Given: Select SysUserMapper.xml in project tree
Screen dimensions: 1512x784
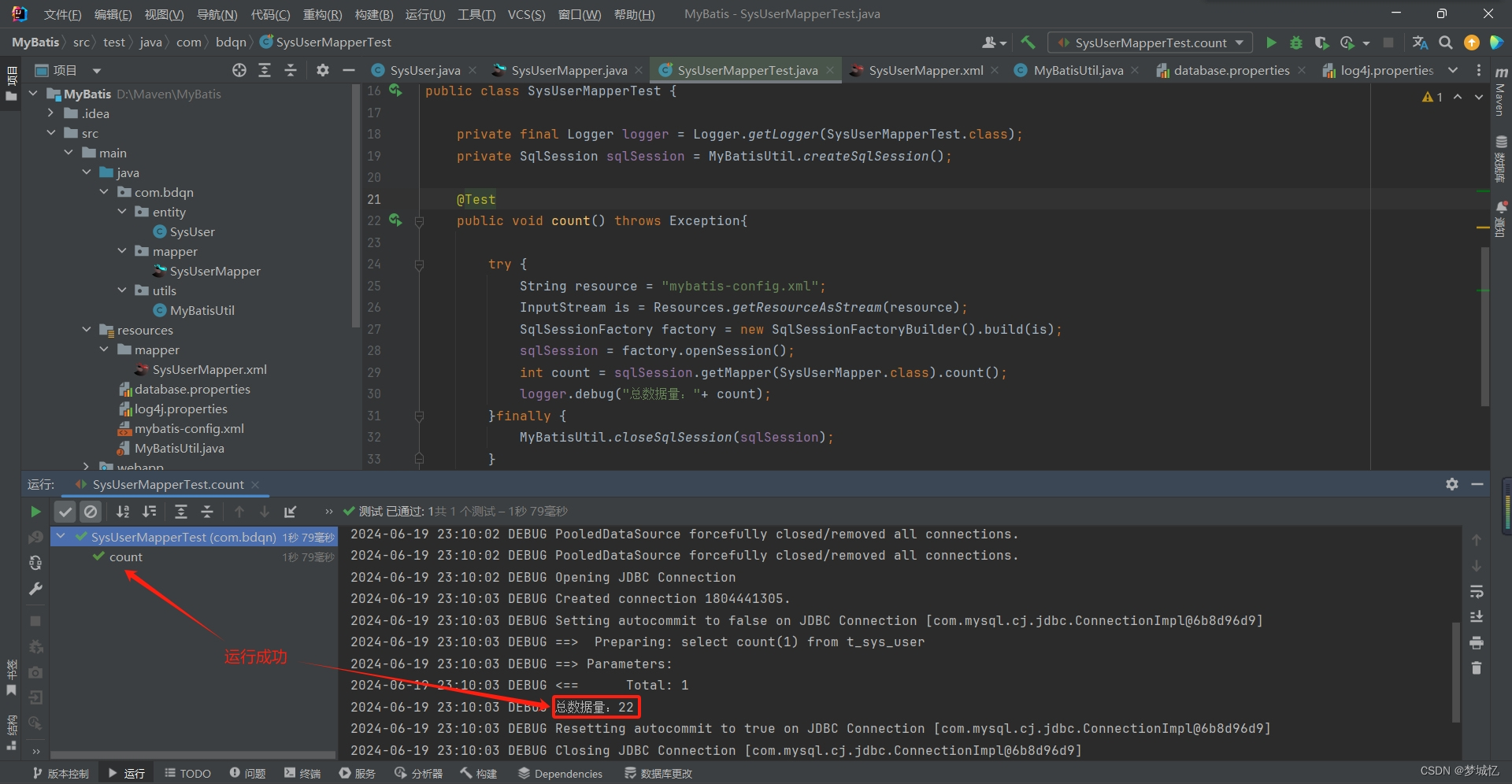Looking at the screenshot, I should click(209, 370).
